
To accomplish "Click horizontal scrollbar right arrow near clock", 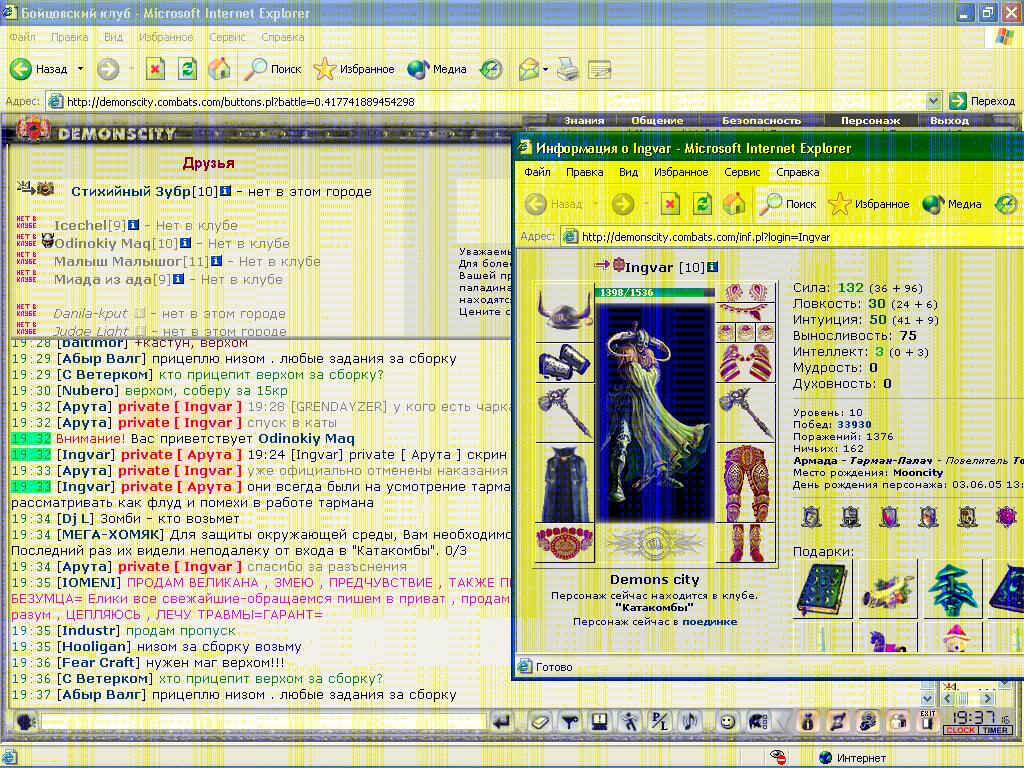I will coord(987,698).
